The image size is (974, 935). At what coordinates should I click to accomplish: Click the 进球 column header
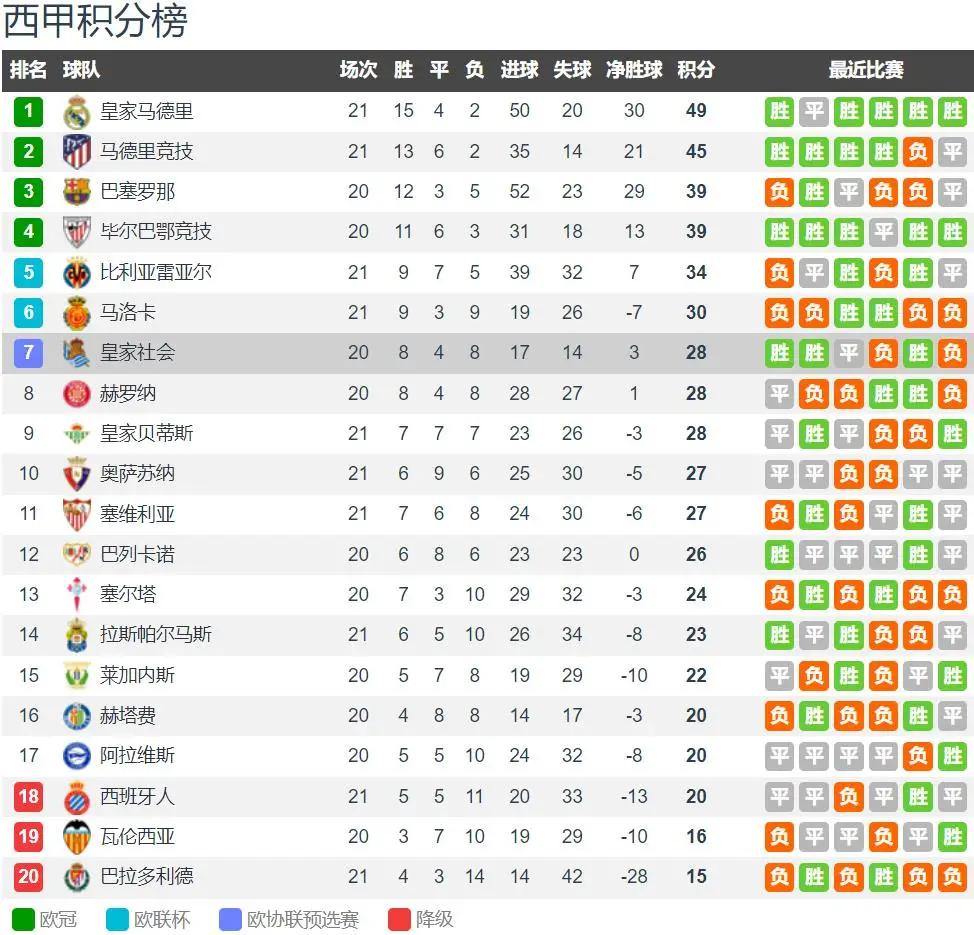click(519, 70)
